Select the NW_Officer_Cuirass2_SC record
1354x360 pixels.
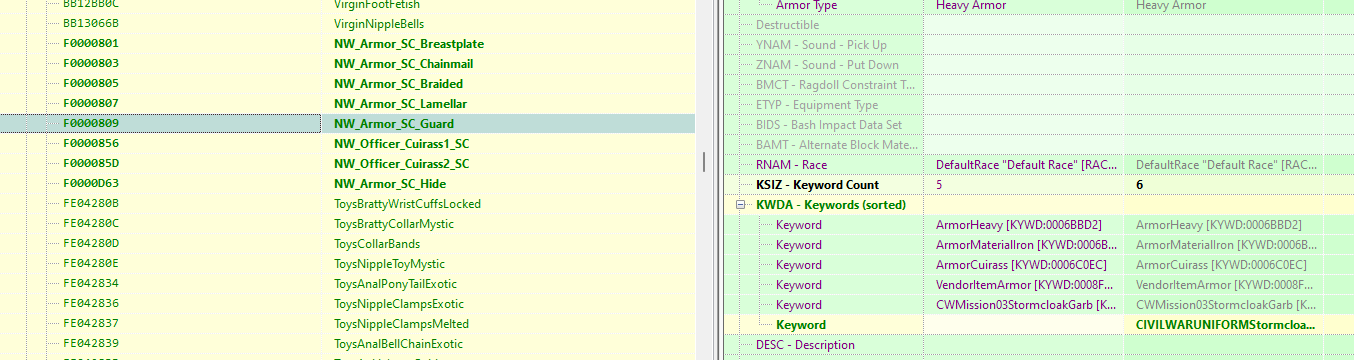(x=401, y=164)
